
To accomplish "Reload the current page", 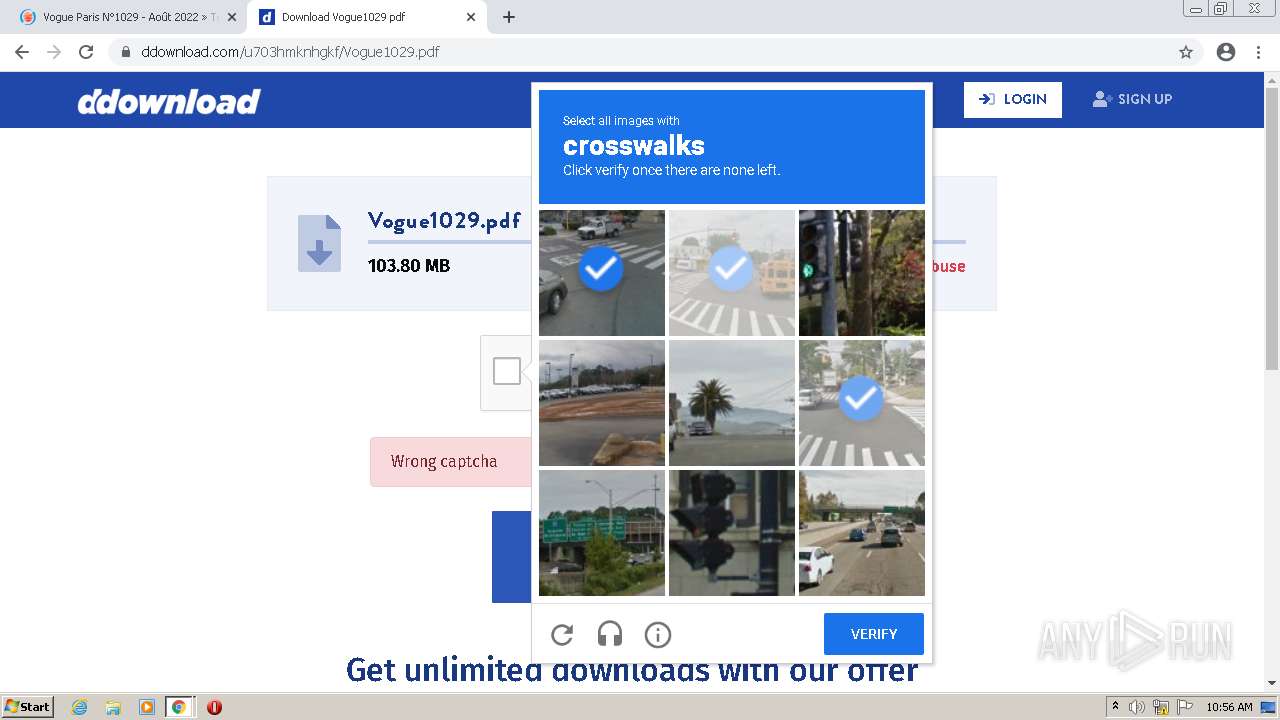I will (86, 52).
